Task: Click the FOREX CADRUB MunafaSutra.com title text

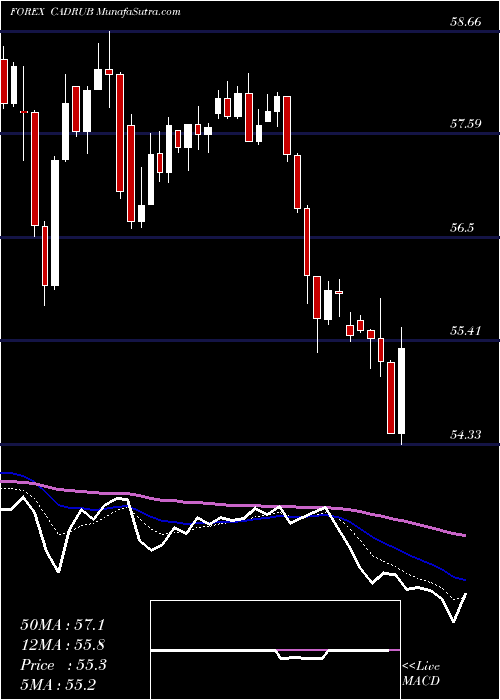Action: (95, 12)
